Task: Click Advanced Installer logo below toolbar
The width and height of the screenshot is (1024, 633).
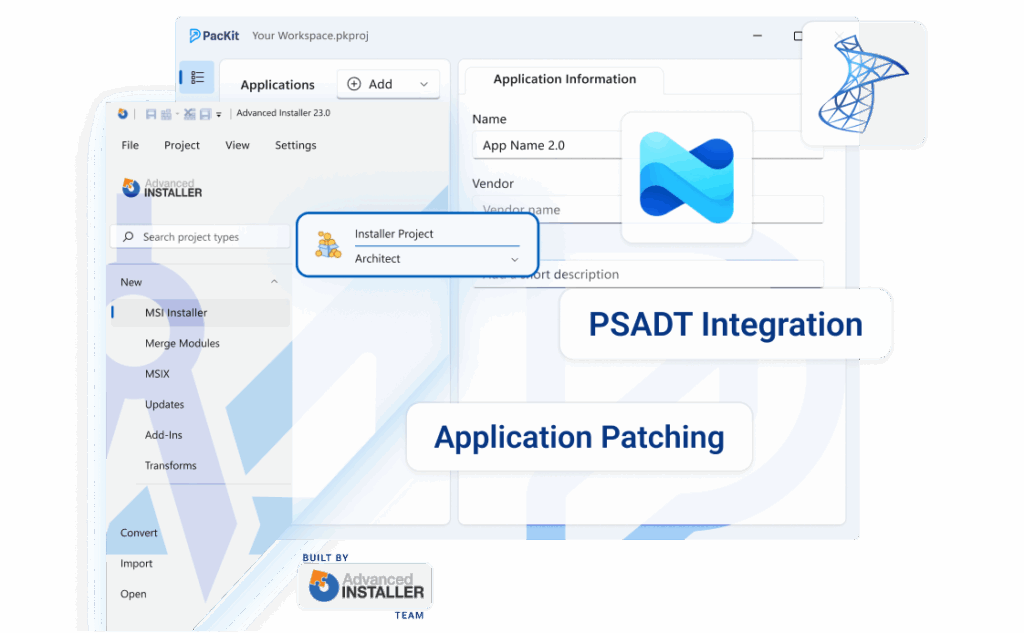Action: click(x=162, y=188)
